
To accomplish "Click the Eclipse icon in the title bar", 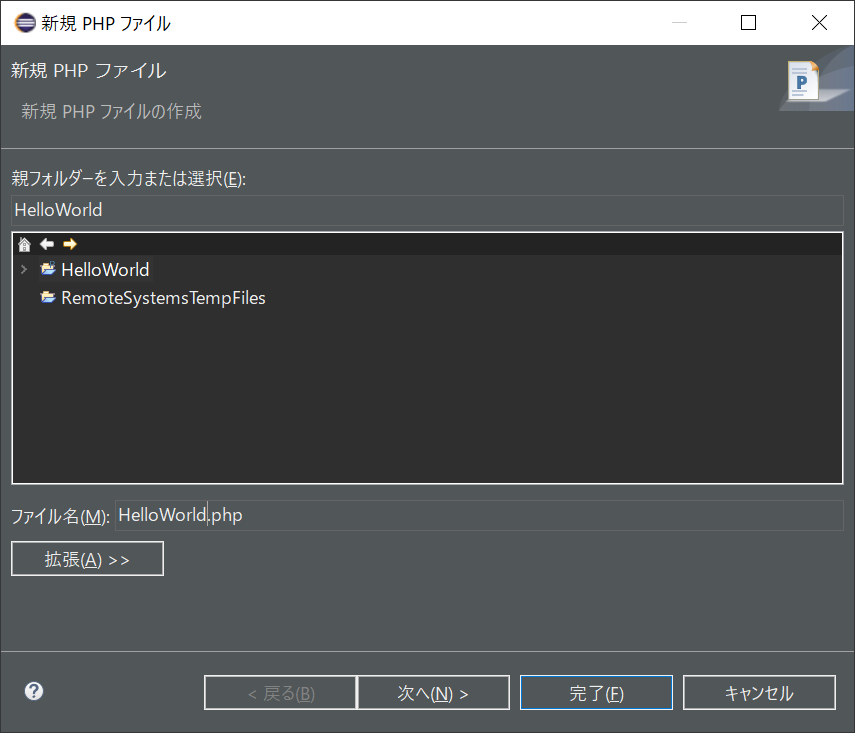I will (24, 22).
